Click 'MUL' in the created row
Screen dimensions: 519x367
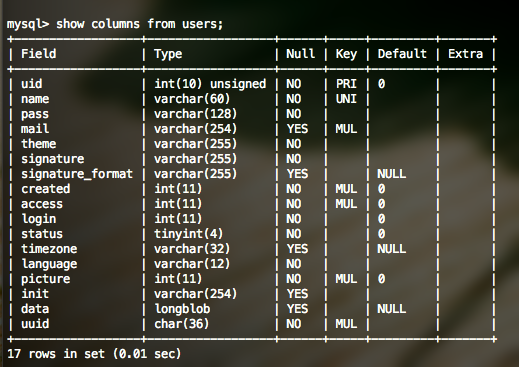(x=346, y=189)
